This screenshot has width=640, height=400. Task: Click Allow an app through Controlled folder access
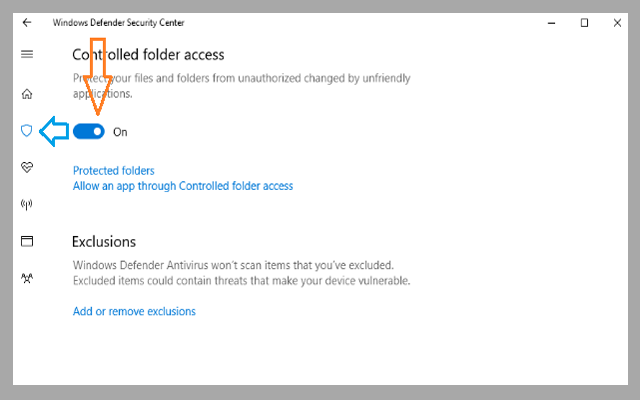[x=183, y=186]
